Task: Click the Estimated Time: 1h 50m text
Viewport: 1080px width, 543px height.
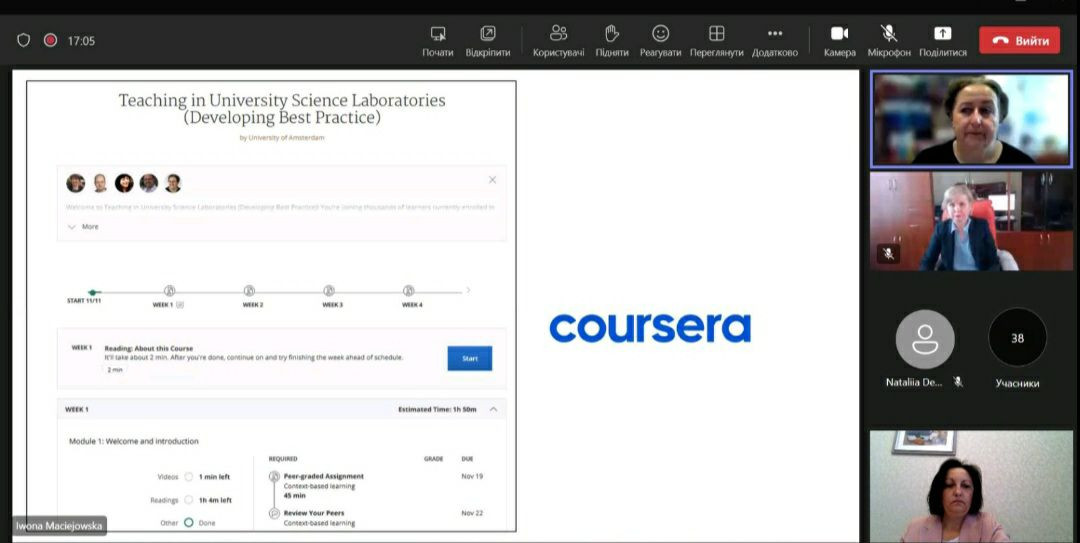Action: coord(437,409)
